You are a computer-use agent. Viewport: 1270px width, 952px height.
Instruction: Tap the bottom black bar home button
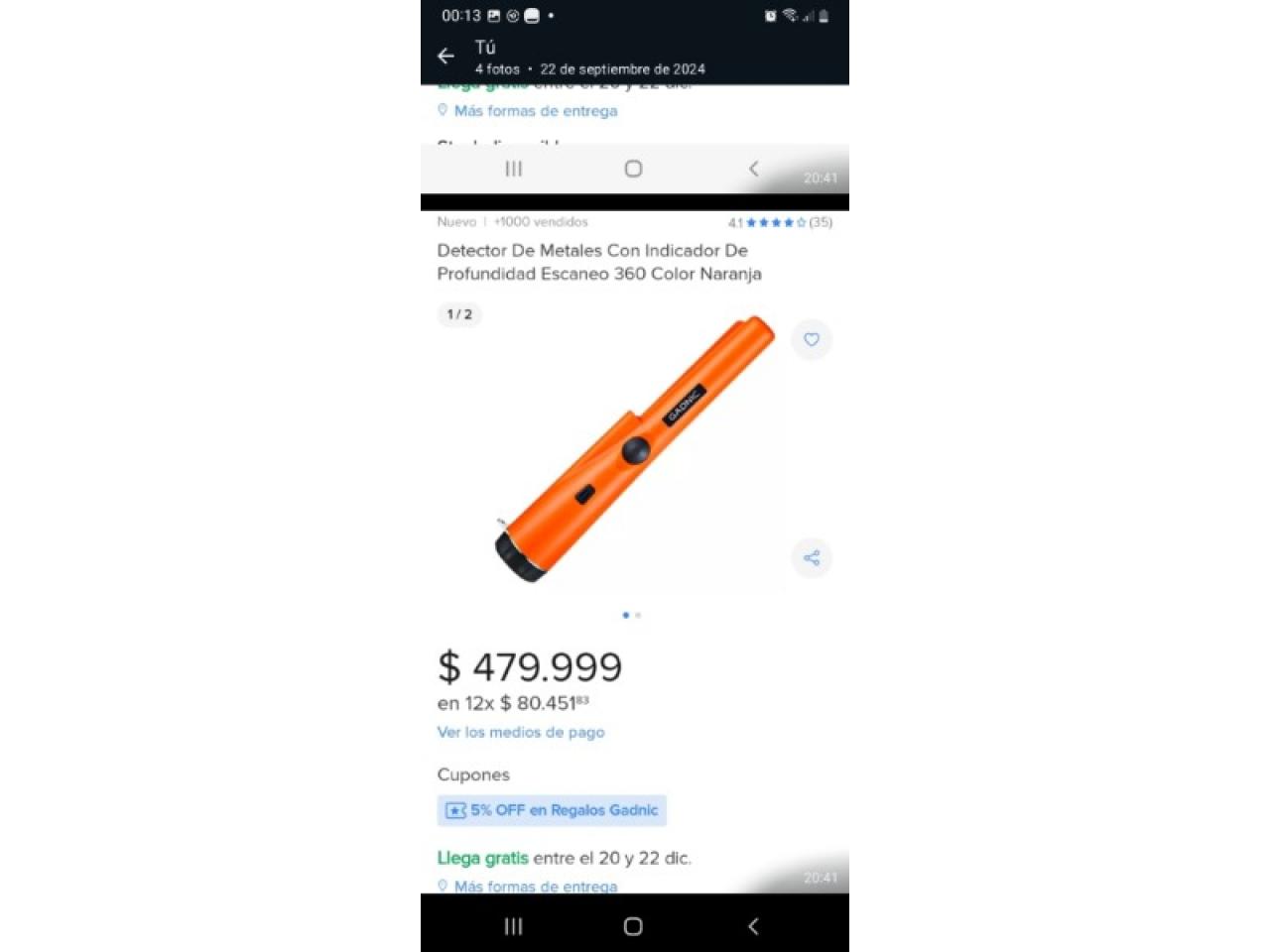pyautogui.click(x=633, y=926)
